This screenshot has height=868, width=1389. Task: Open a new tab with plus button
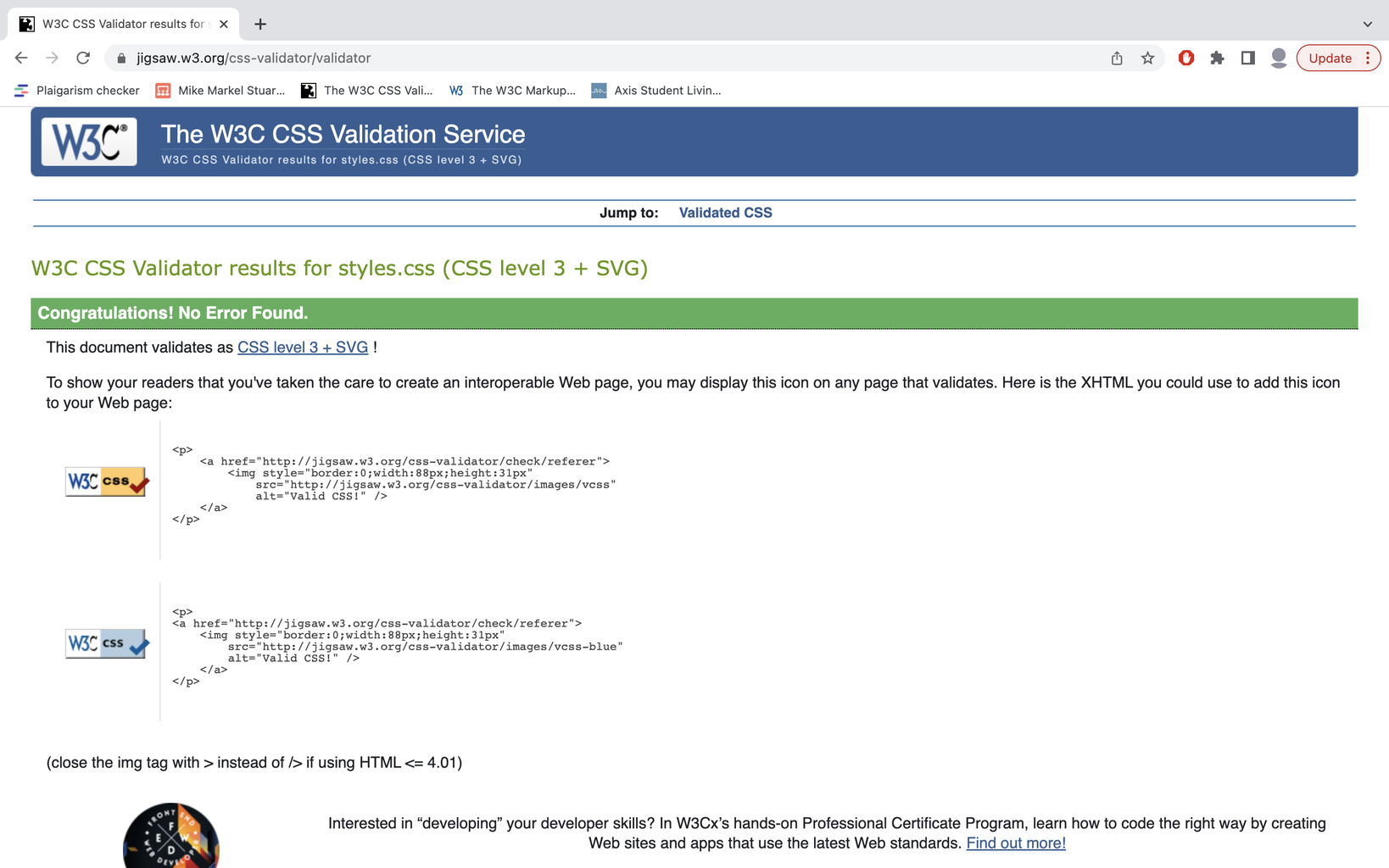(260, 24)
